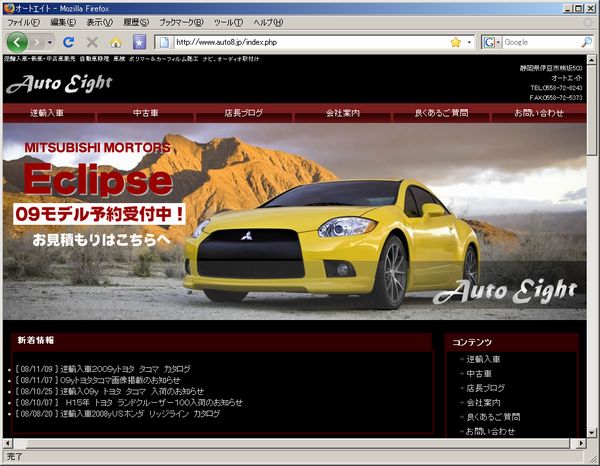Open the 編集(E) menu
Image resolution: width=600 pixels, height=466 pixels.
(63, 22)
